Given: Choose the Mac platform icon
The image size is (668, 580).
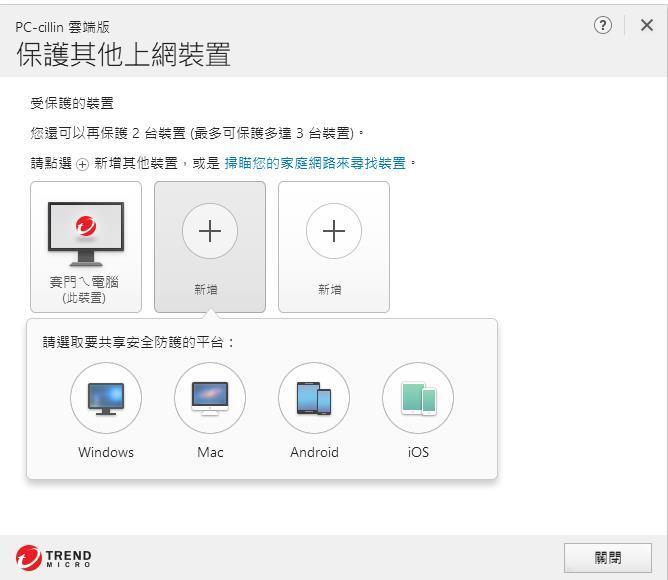Looking at the screenshot, I should coord(210,398).
